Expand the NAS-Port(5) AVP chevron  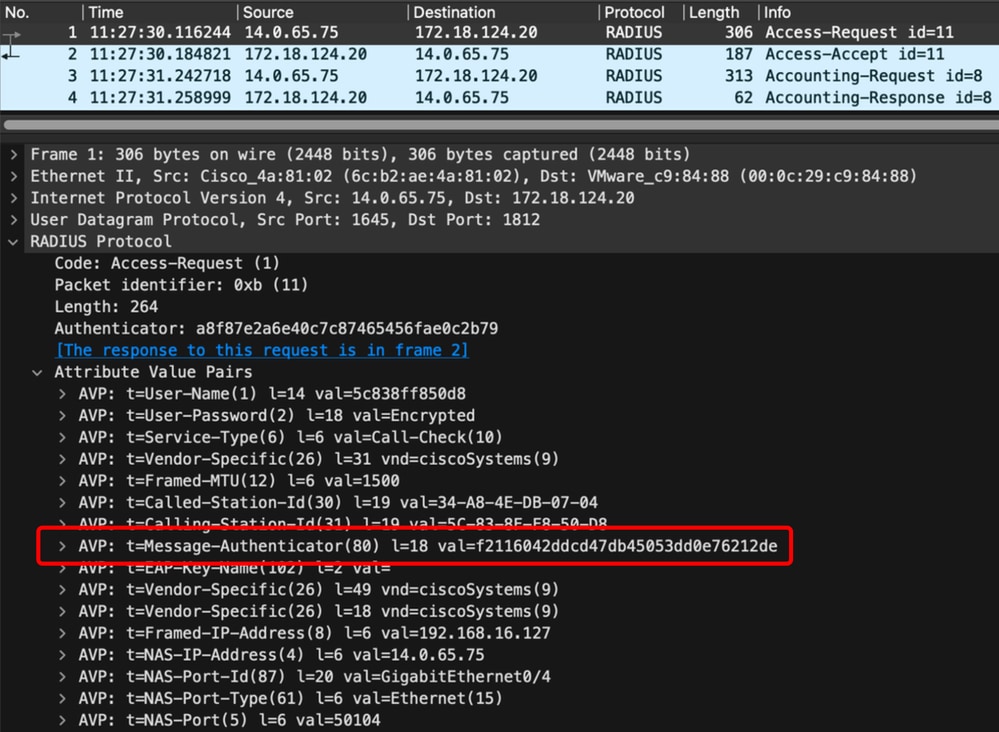[62, 720]
